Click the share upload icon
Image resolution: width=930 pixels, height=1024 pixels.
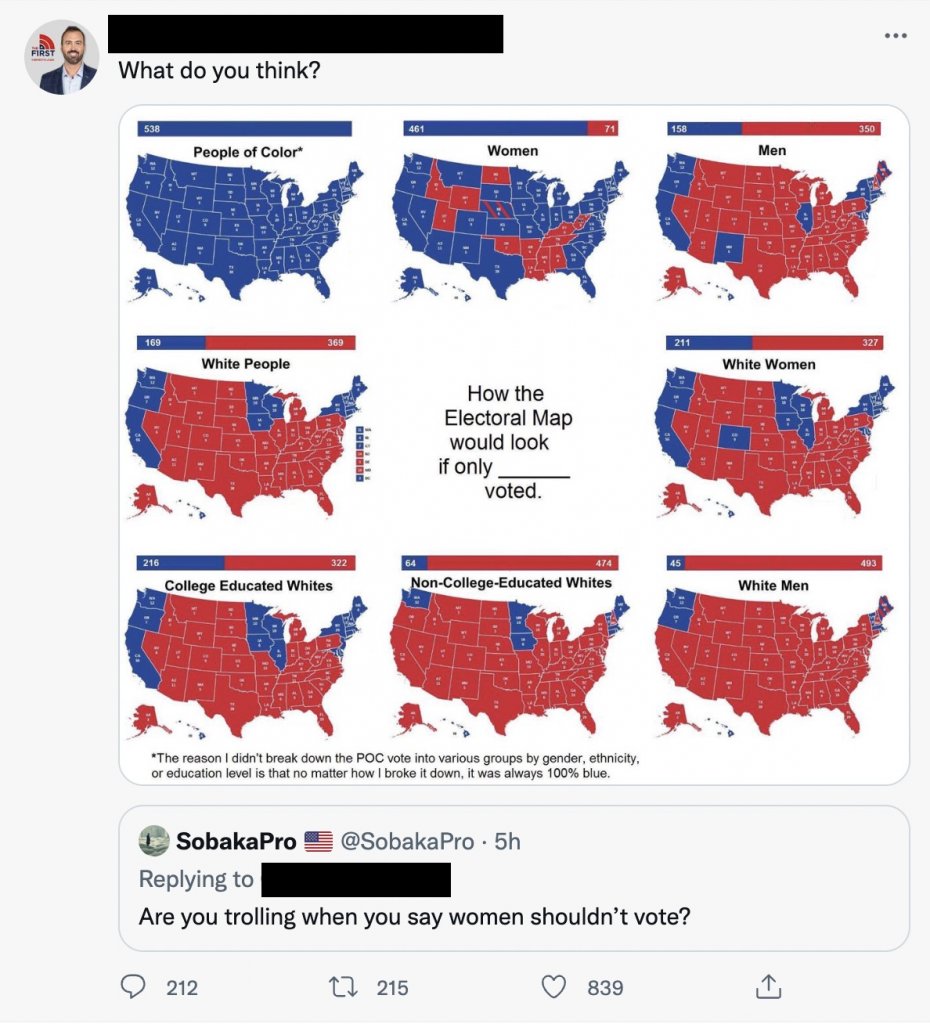pos(768,986)
